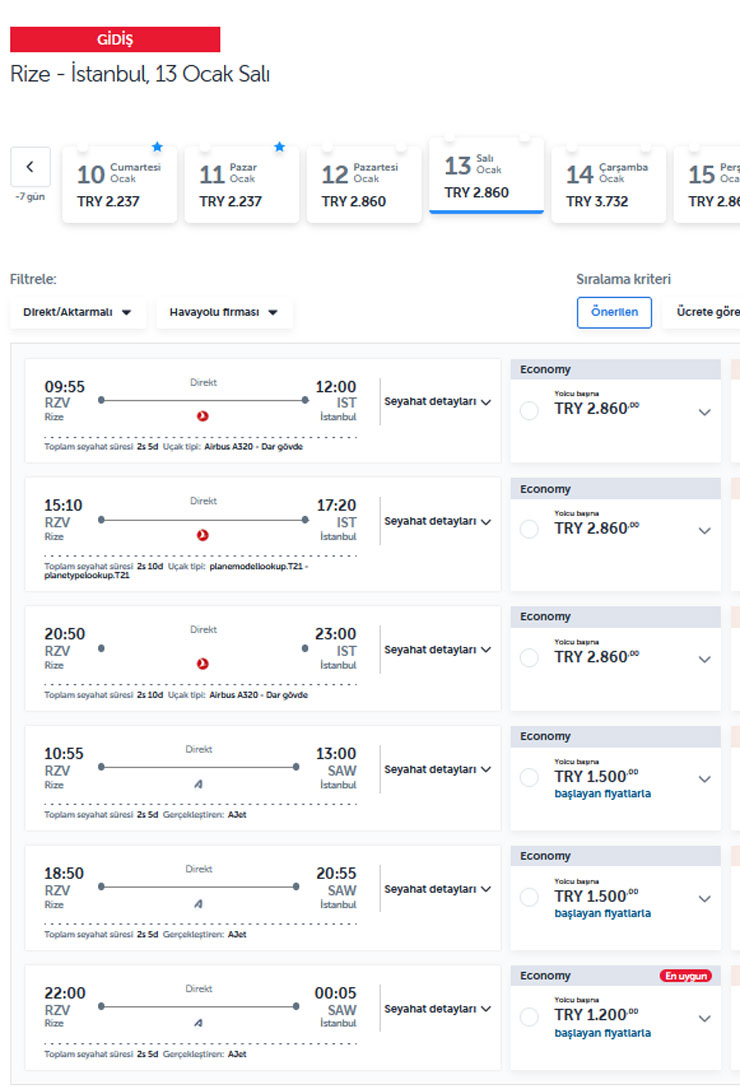The width and height of the screenshot is (740, 1089).
Task: Go back seven days with left arrow
Action: (30, 167)
